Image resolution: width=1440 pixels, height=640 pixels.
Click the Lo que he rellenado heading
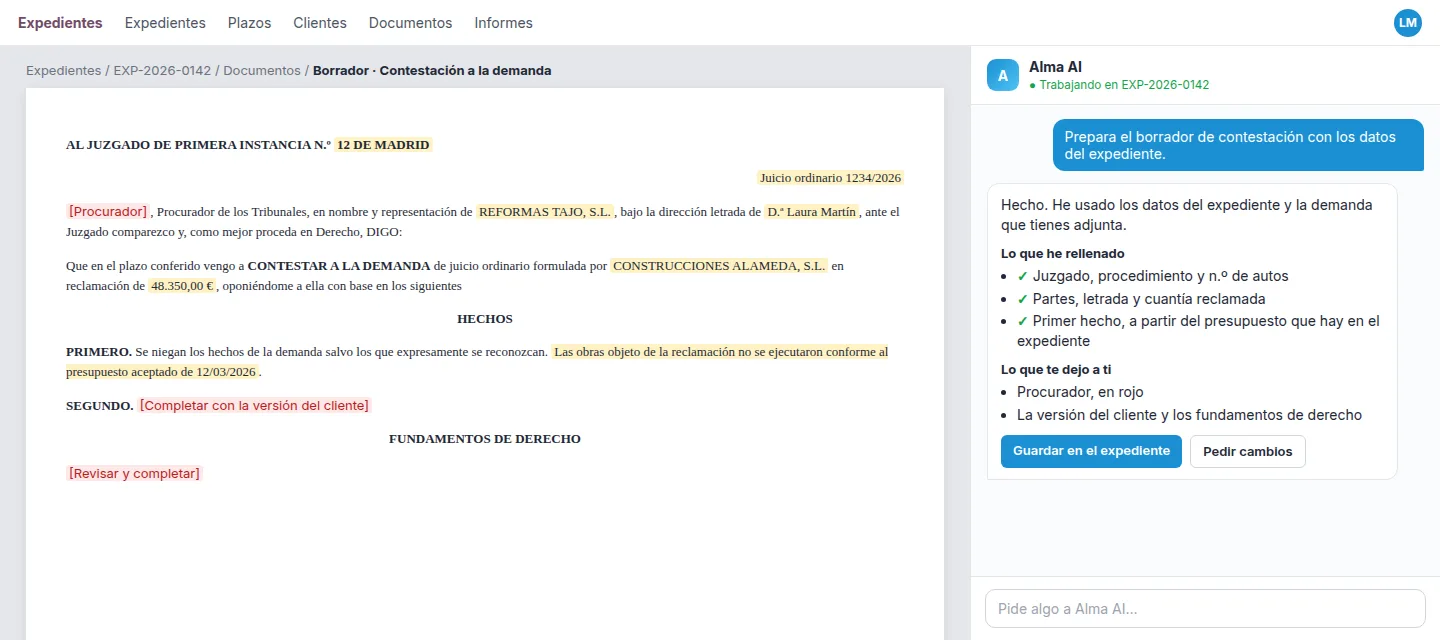coord(1063,253)
